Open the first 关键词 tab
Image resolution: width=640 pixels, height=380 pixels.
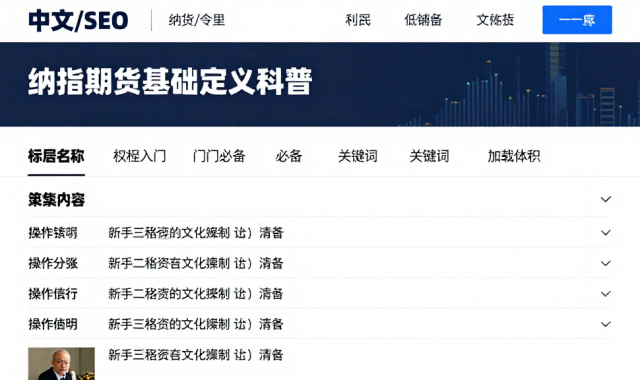pyautogui.click(x=358, y=156)
